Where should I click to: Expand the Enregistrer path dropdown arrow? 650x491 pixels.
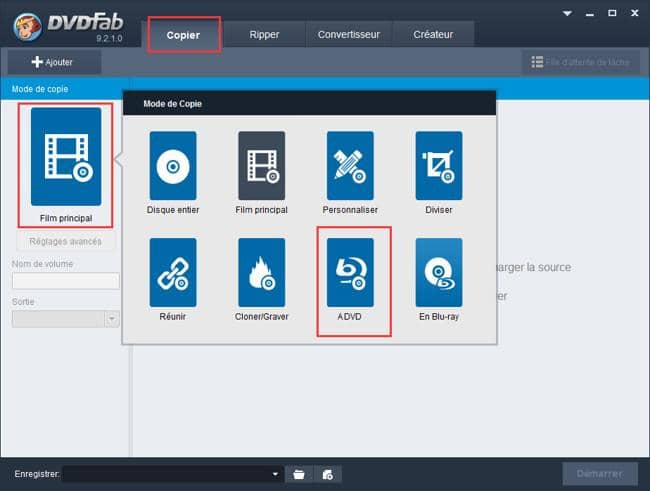275,474
